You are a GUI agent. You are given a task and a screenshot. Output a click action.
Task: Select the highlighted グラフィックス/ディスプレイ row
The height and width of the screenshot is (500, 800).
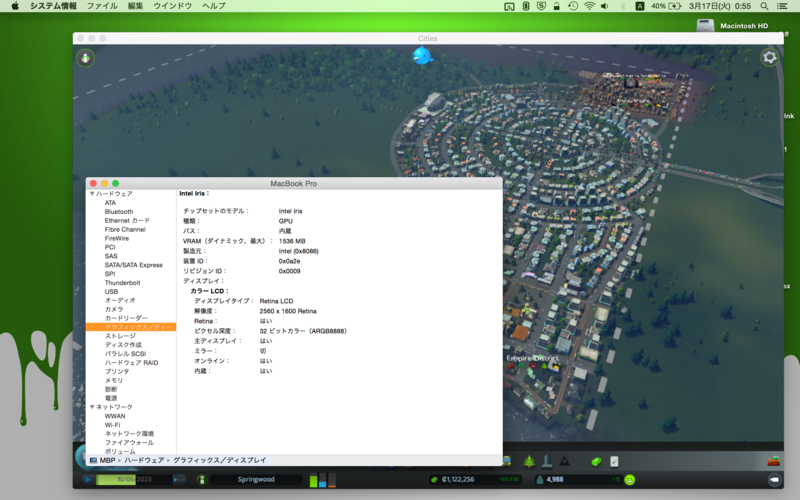[131, 327]
